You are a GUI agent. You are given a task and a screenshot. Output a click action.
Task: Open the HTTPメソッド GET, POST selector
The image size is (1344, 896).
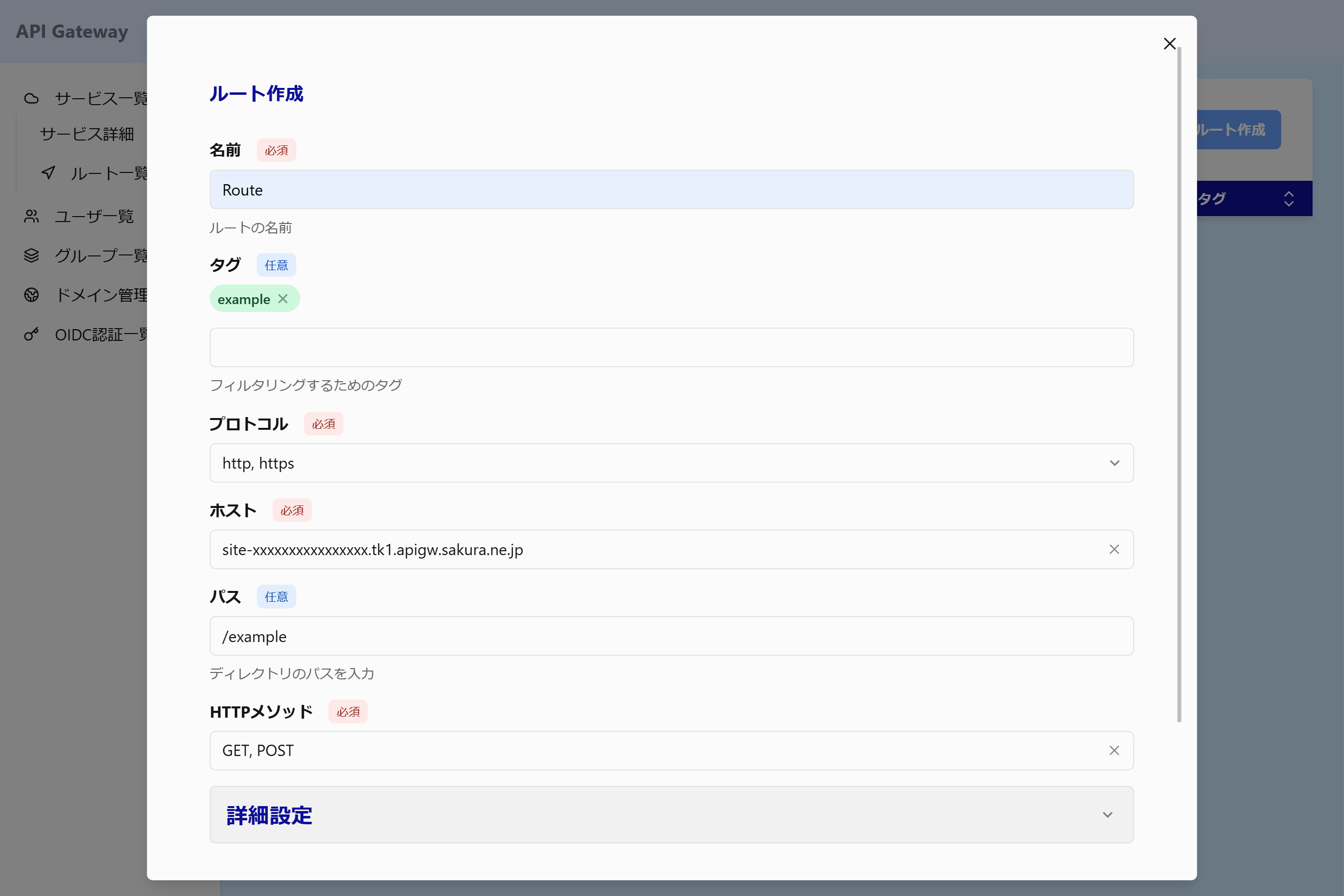pos(672,750)
